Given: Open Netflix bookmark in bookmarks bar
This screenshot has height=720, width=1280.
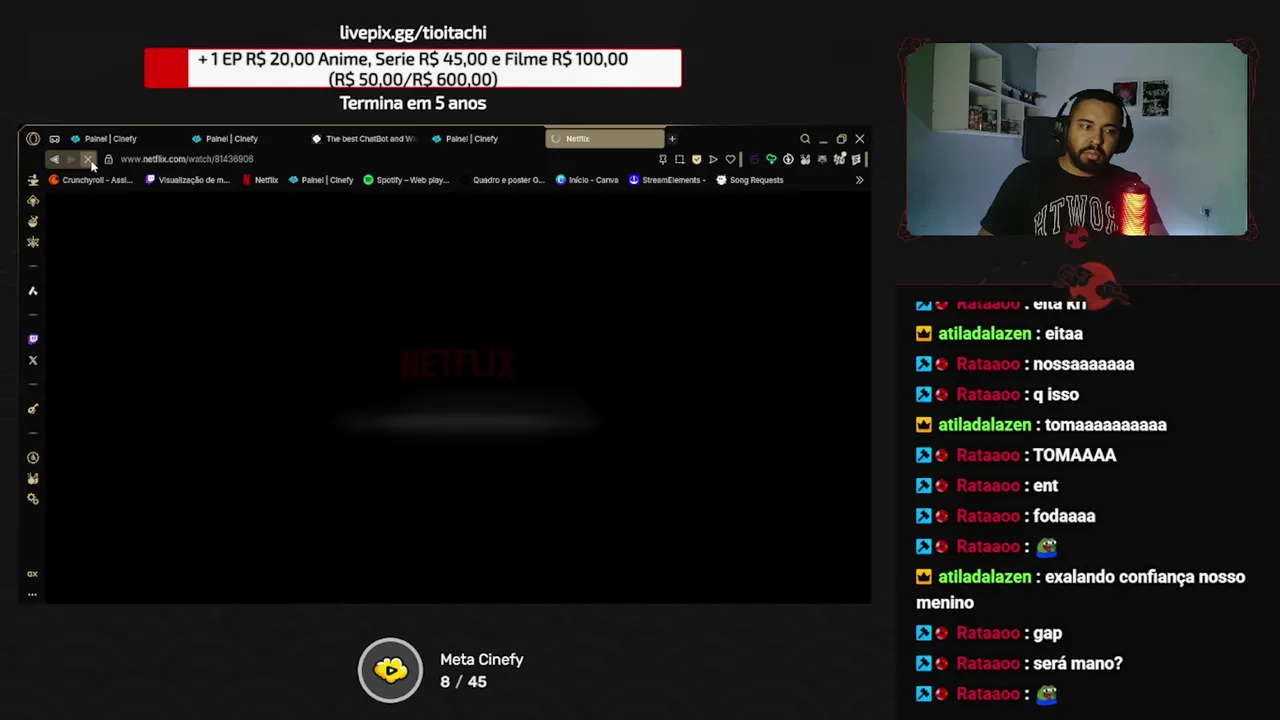Looking at the screenshot, I should click(x=260, y=180).
